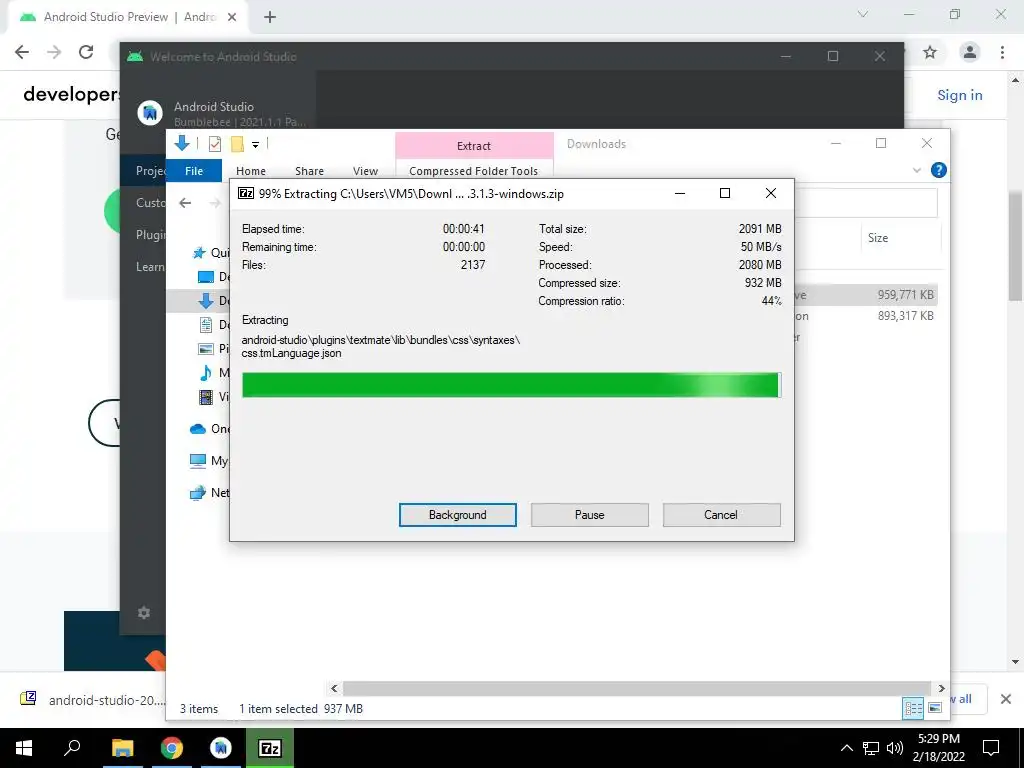The width and height of the screenshot is (1024, 768).
Task: Dismiss the Chrome downloads bar
Action: tap(1006, 699)
